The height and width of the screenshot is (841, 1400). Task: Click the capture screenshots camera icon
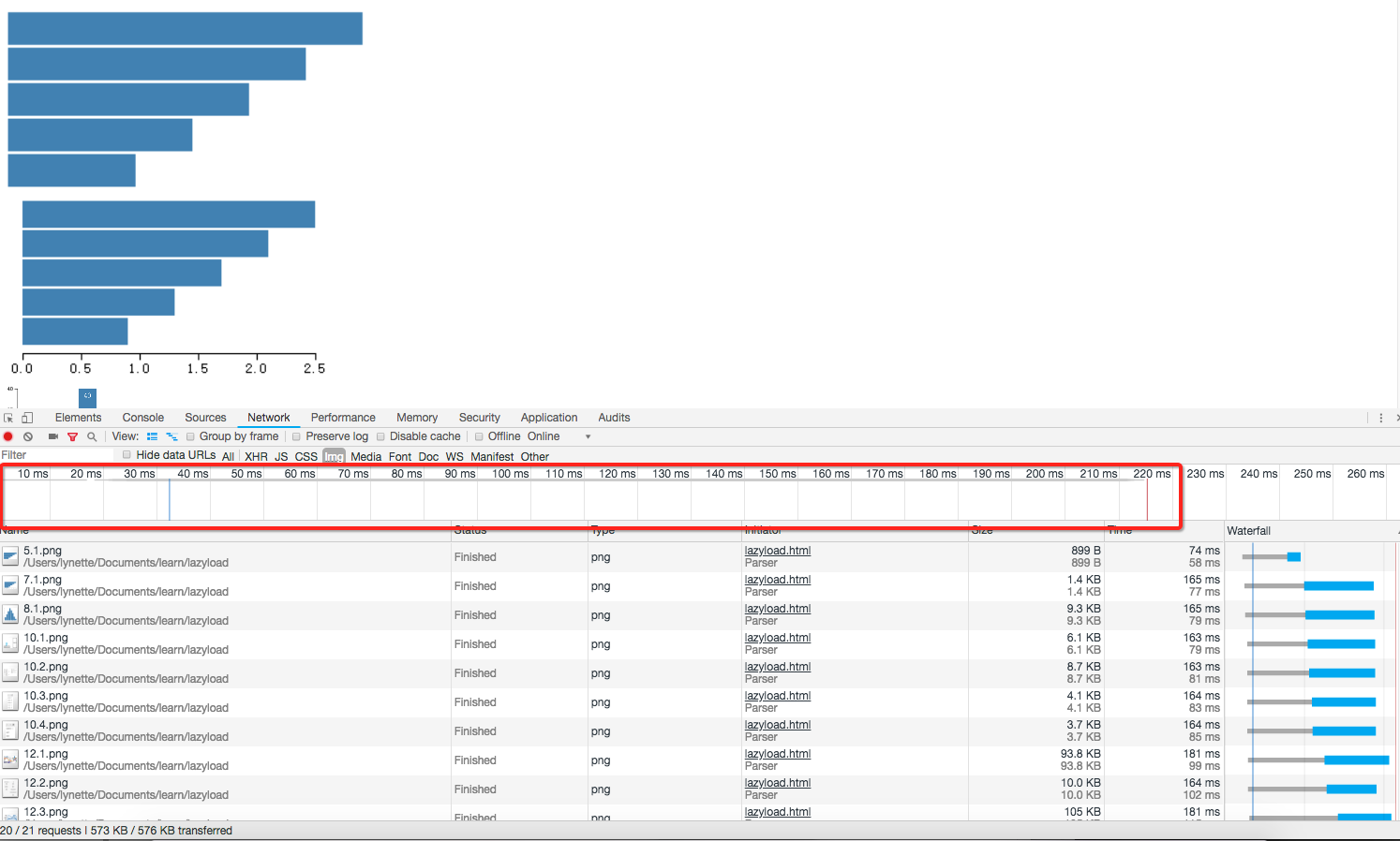[53, 436]
